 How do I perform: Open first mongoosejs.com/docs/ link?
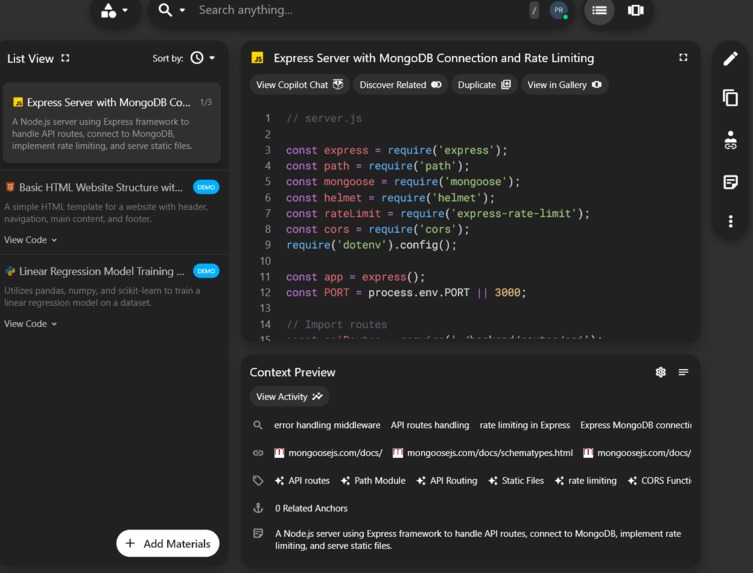(328, 453)
